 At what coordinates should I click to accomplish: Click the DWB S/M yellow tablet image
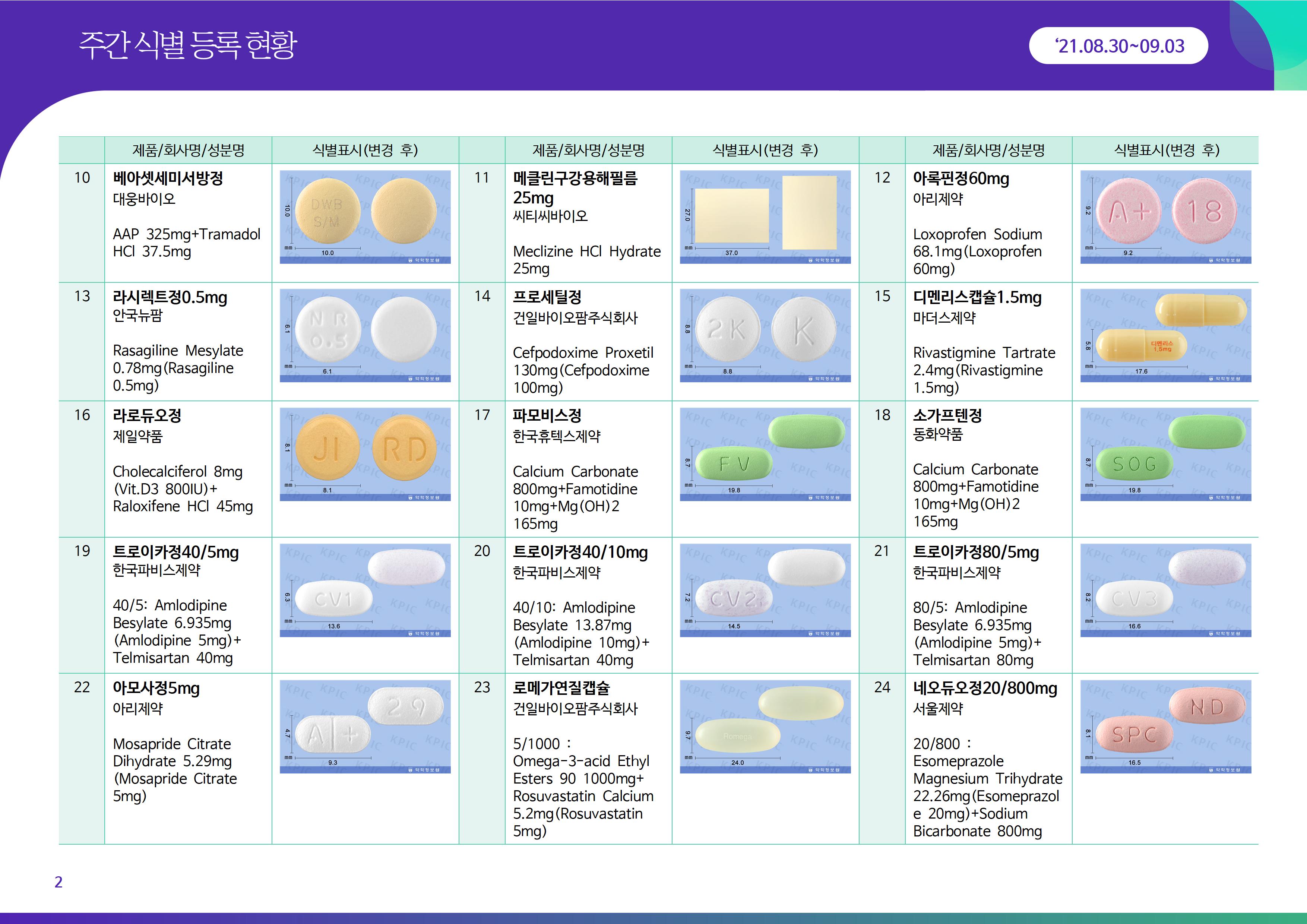(365, 216)
